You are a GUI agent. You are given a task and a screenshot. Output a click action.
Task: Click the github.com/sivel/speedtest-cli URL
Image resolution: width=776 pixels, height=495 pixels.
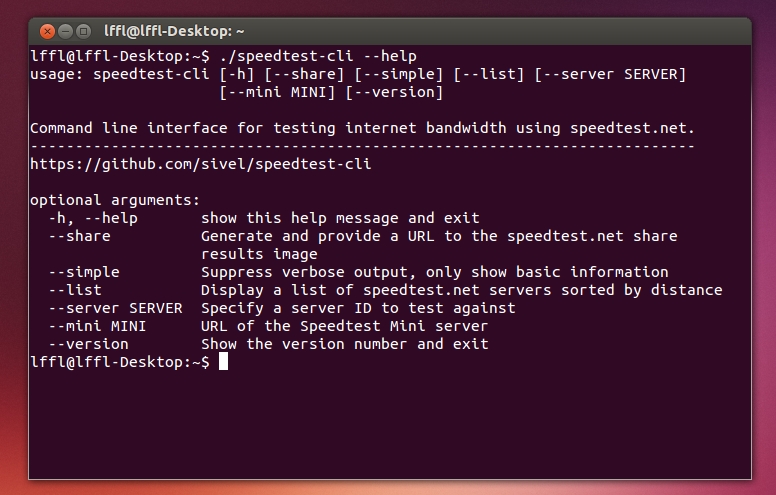pos(200,164)
